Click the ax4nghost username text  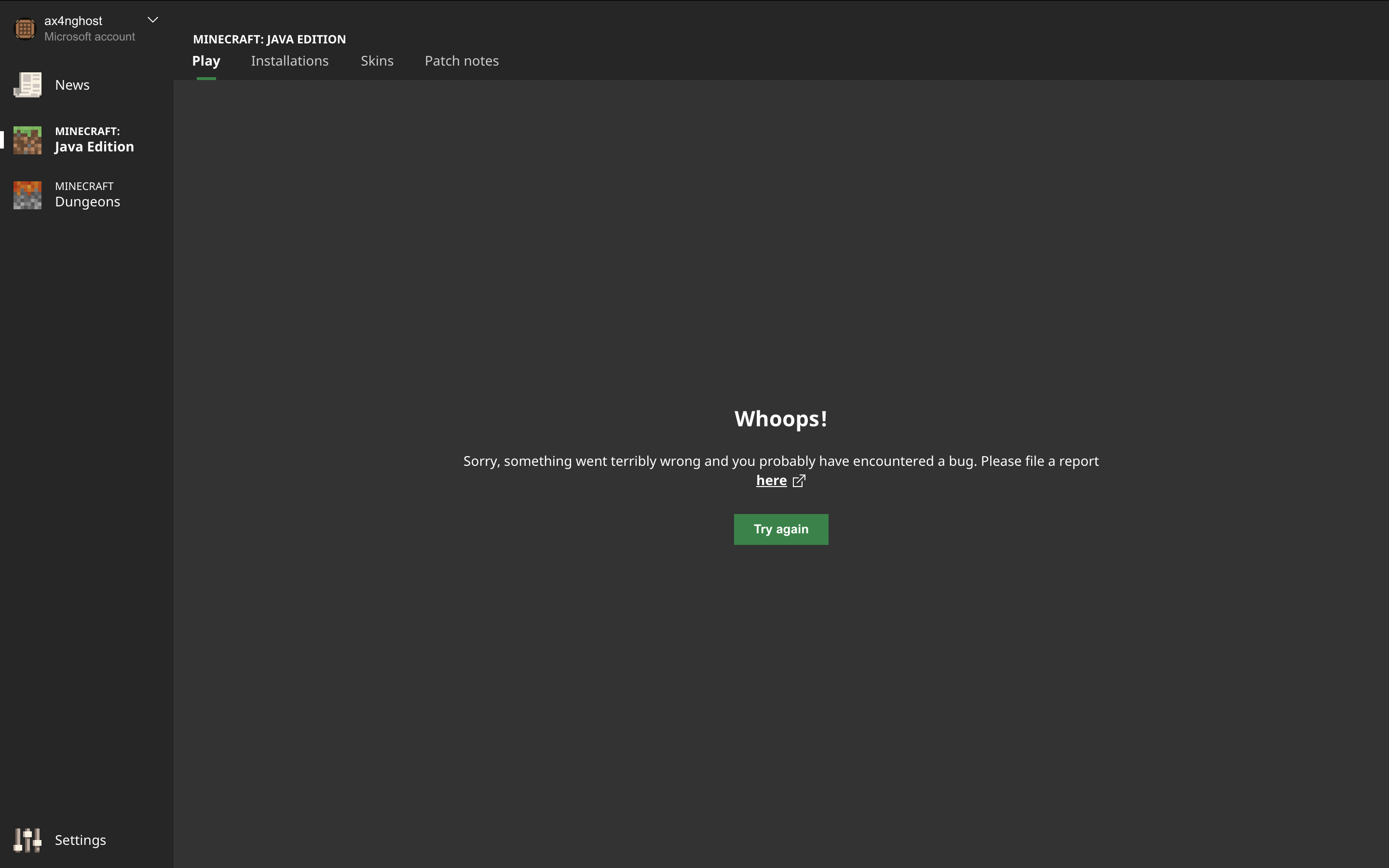click(x=73, y=21)
